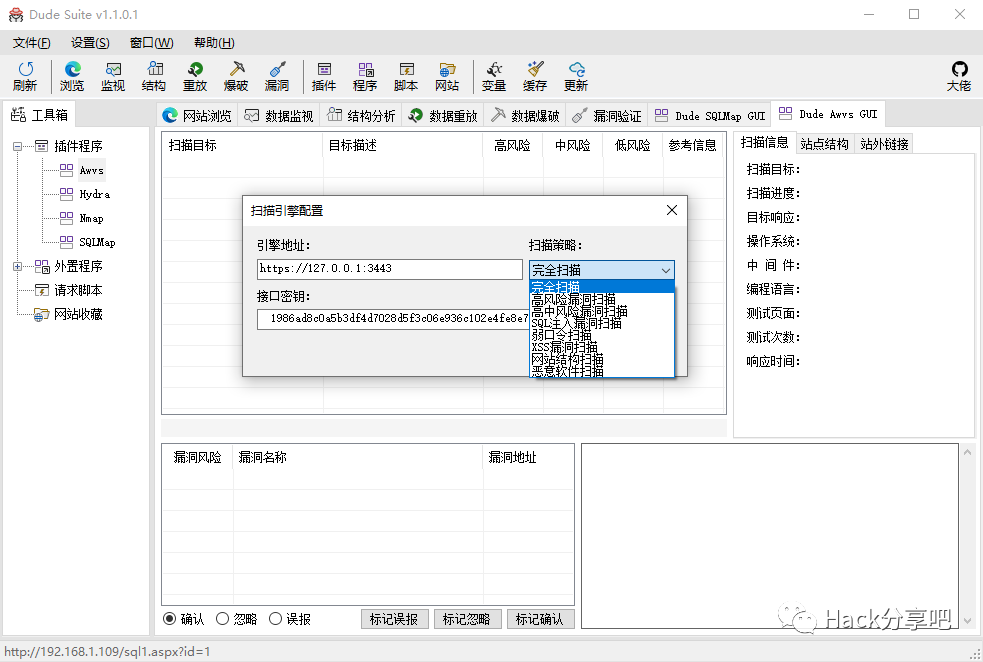Click the 标记忽略 button

[467, 619]
